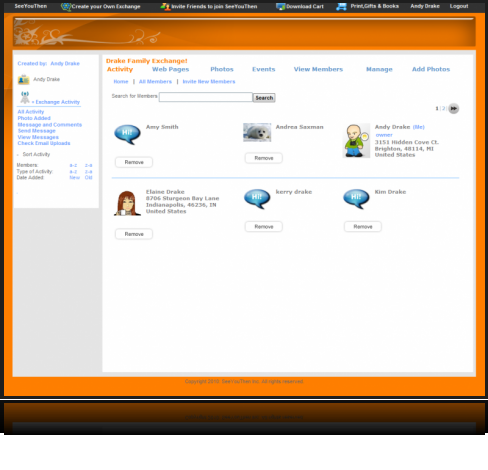
Task: Click the SeeYouThen logo link
Action: [31, 6]
